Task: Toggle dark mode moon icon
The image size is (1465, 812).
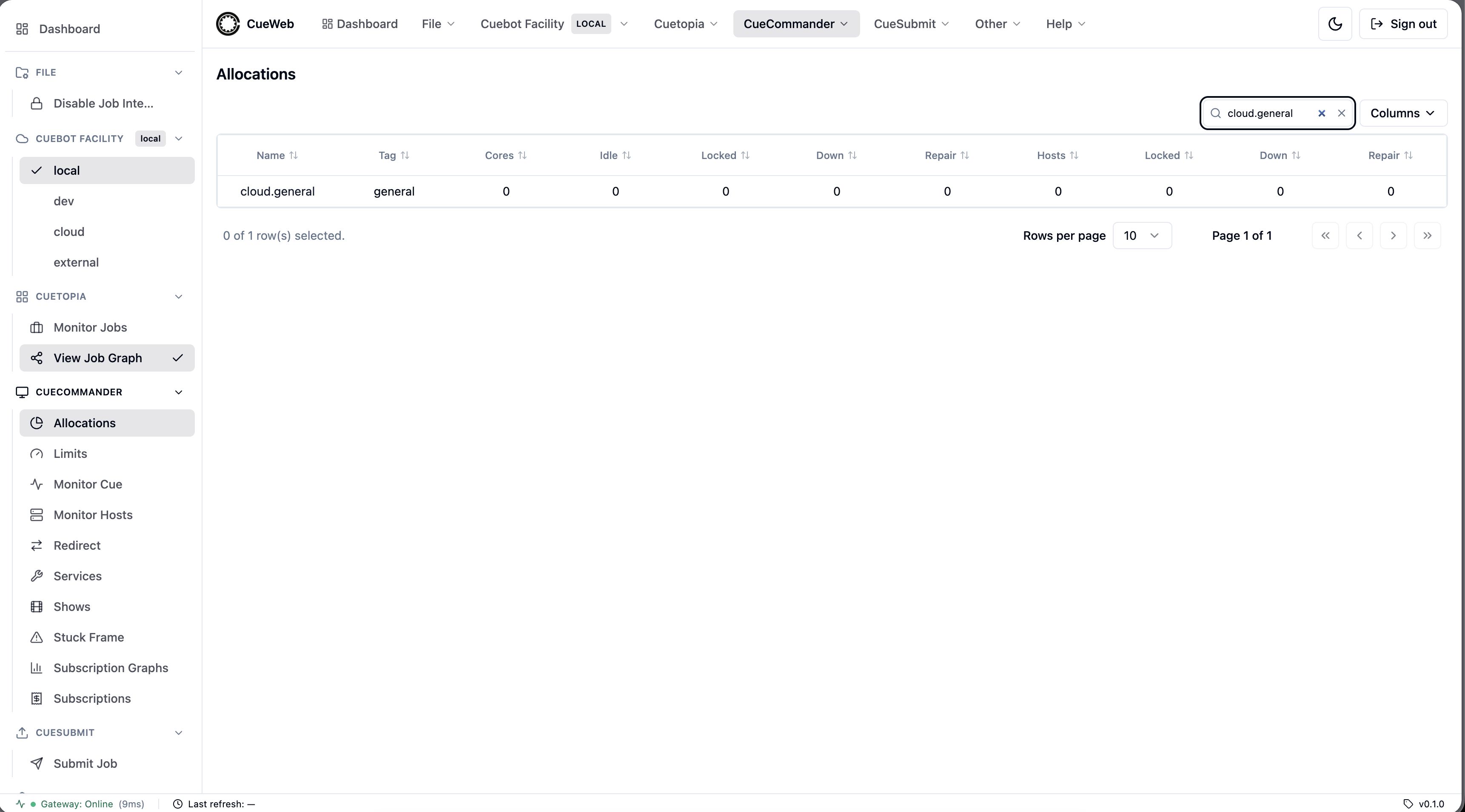Action: pos(1335,24)
